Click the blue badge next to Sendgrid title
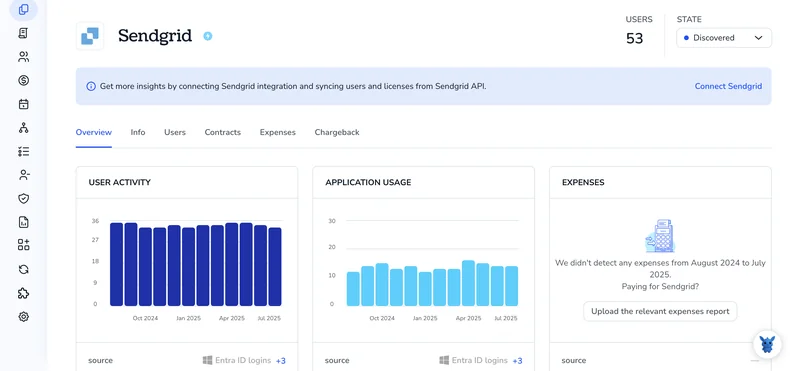800x371 pixels. [x=208, y=36]
